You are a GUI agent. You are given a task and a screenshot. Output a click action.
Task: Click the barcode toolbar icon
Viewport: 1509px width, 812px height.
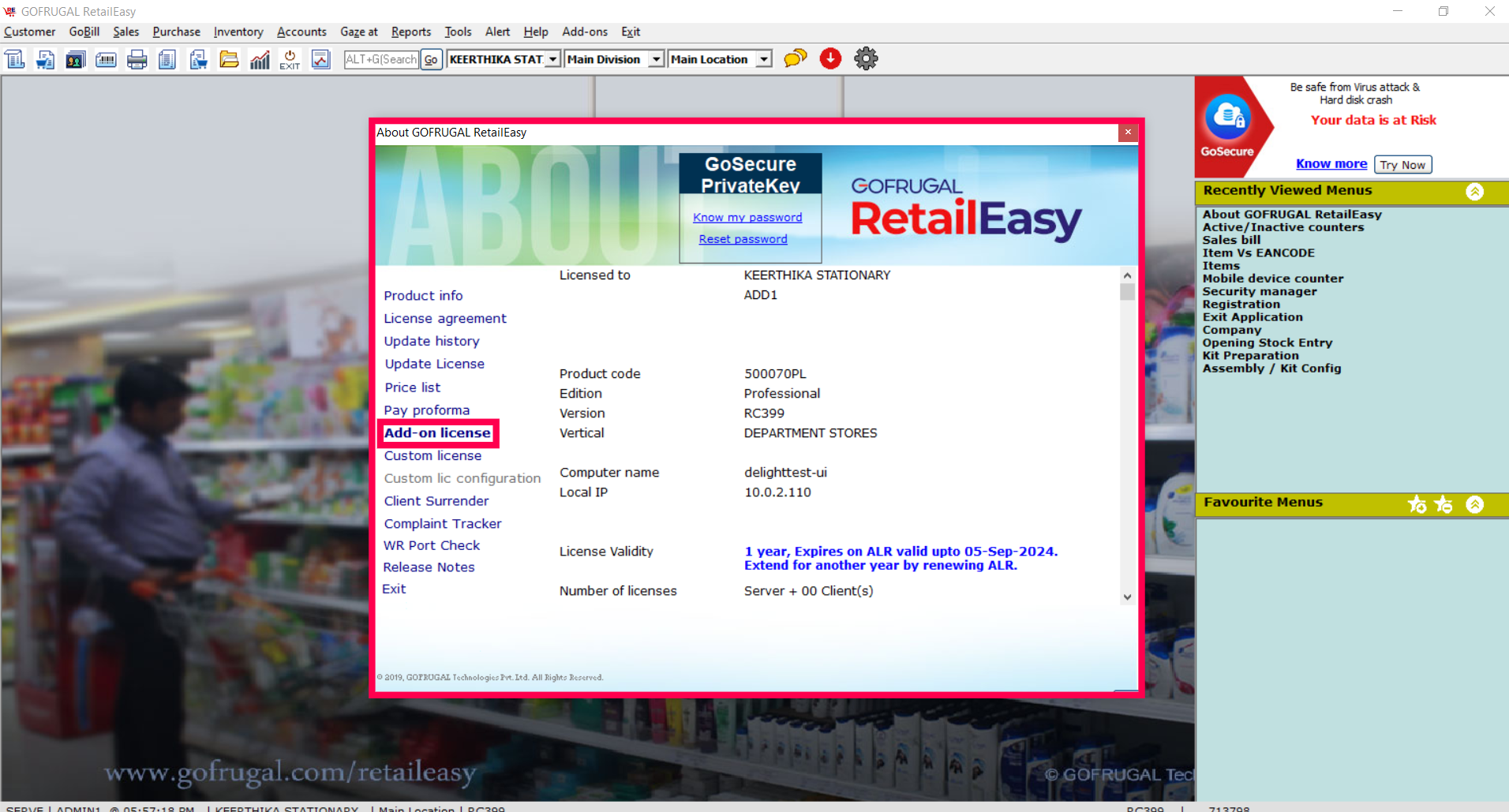coord(106,59)
